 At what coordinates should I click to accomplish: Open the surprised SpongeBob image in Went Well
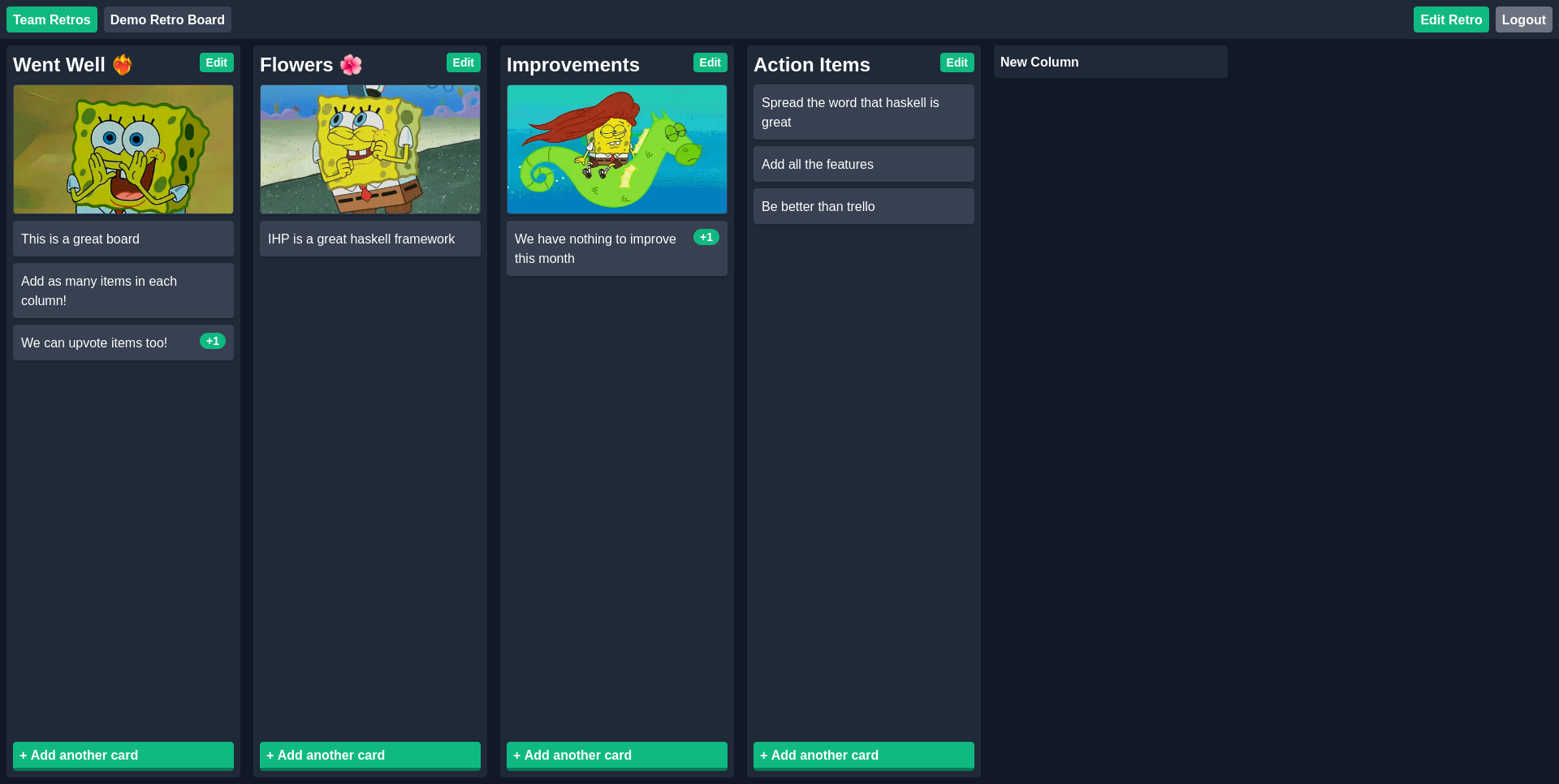(x=123, y=149)
